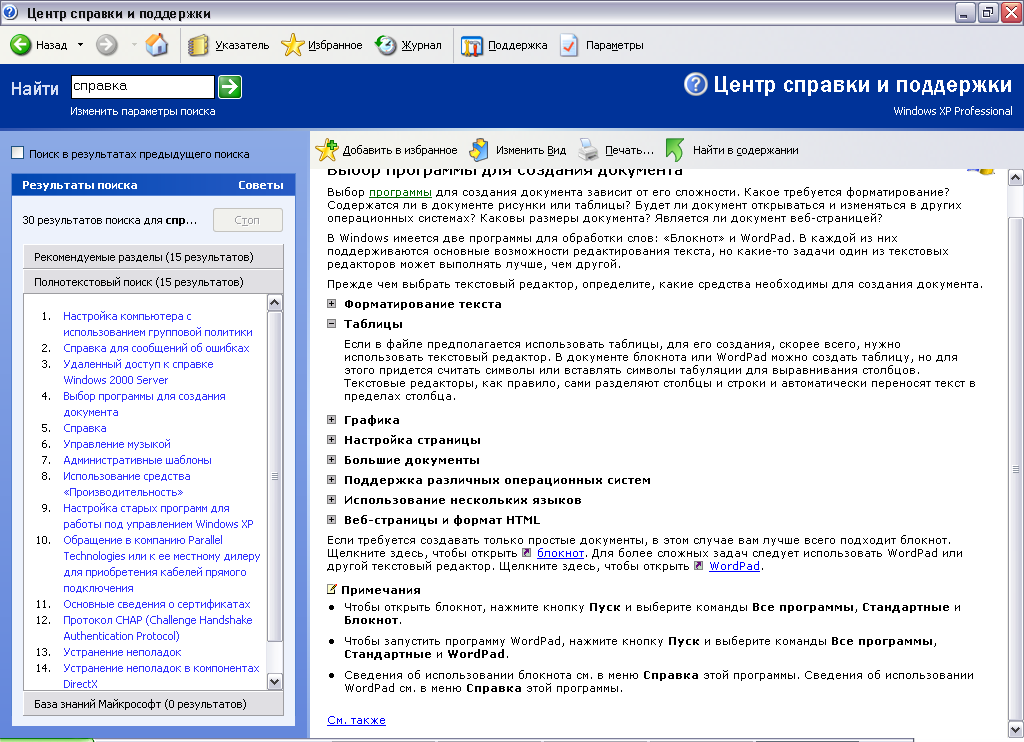Click the Изменить Вид icon
This screenshot has height=742, width=1024.
[x=479, y=150]
